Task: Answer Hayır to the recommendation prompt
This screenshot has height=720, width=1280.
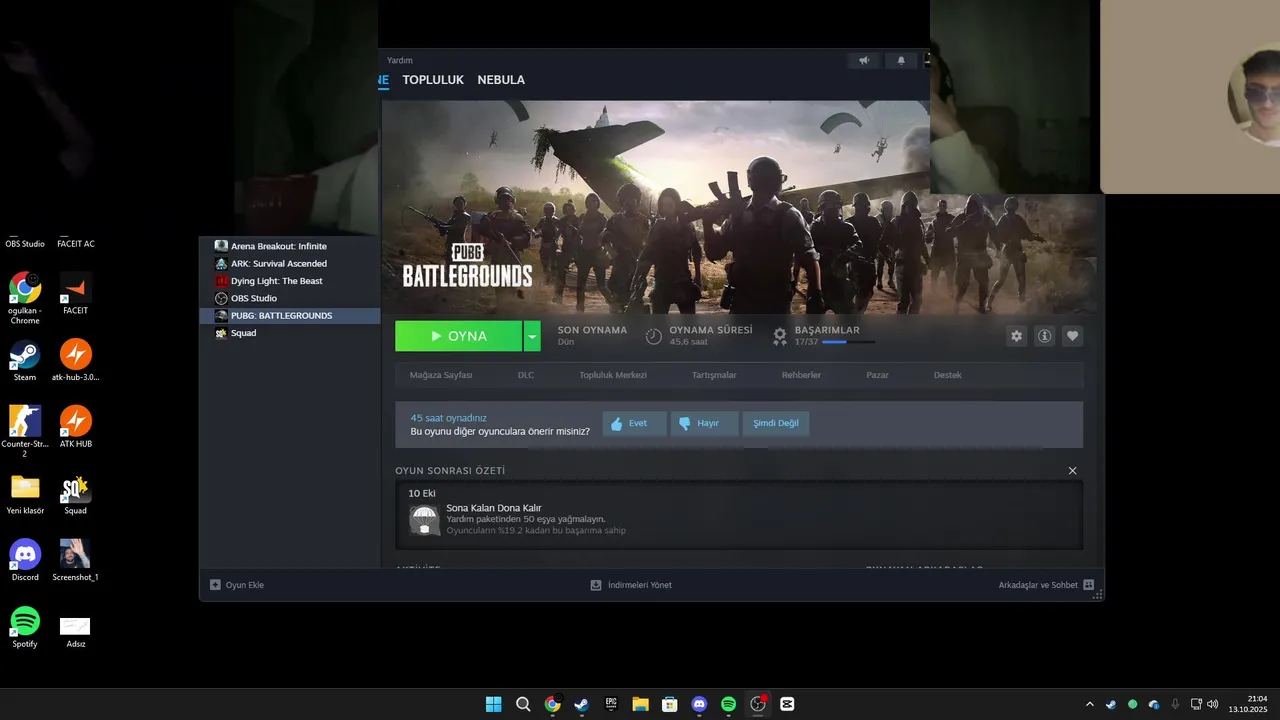Action: [704, 423]
